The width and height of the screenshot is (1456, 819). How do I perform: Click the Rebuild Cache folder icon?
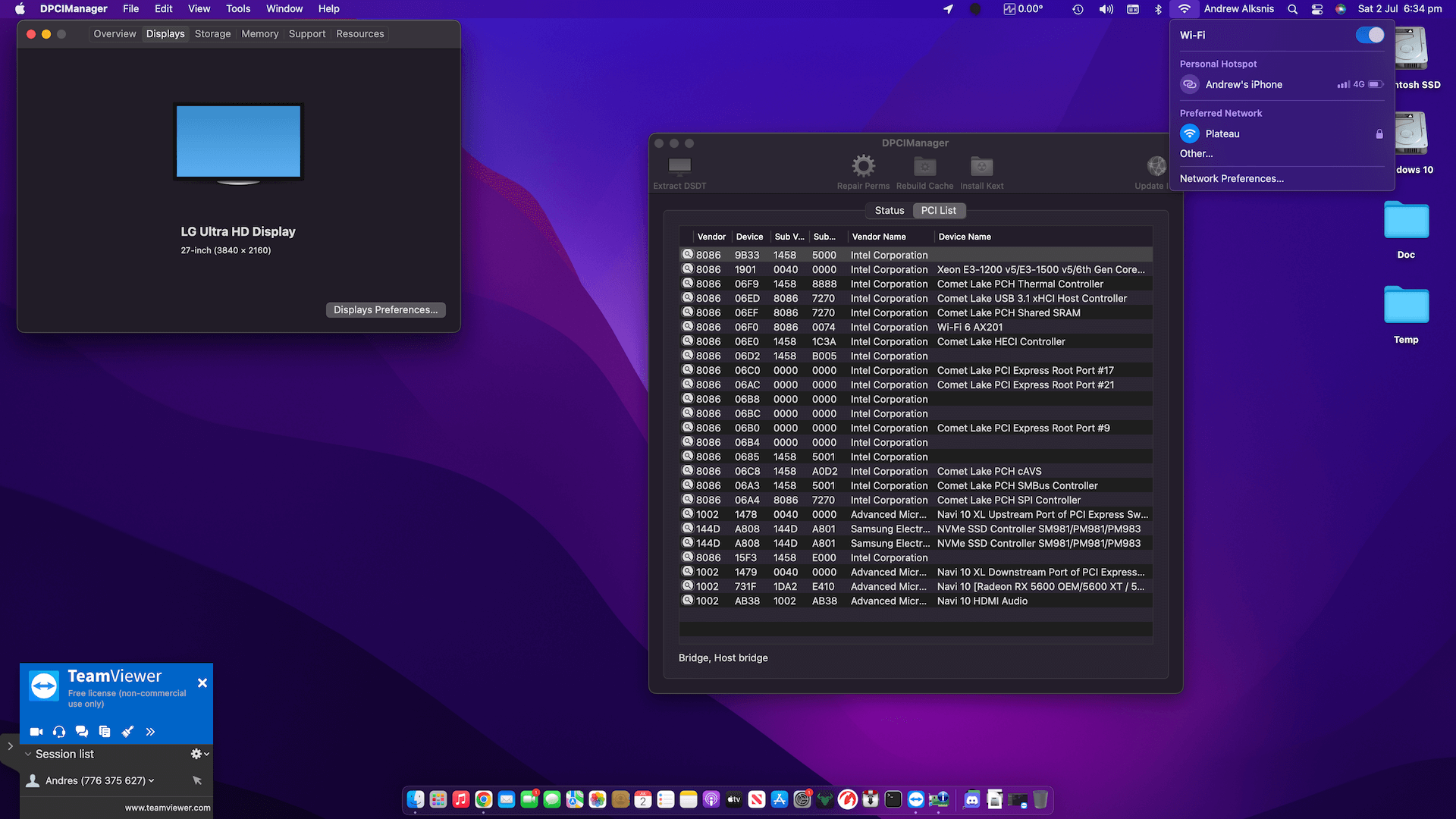(x=924, y=166)
